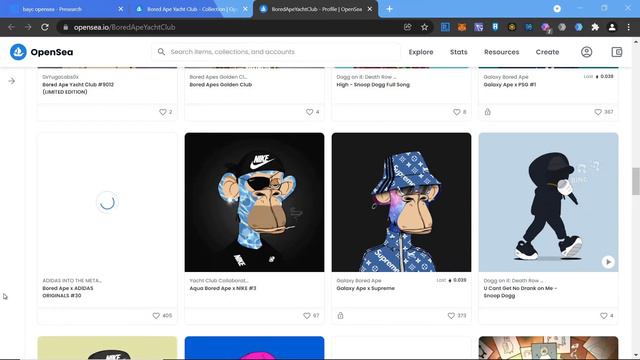The image size is (640, 360).
Task: Click the MetaMask fox extension icon
Action: point(462,27)
